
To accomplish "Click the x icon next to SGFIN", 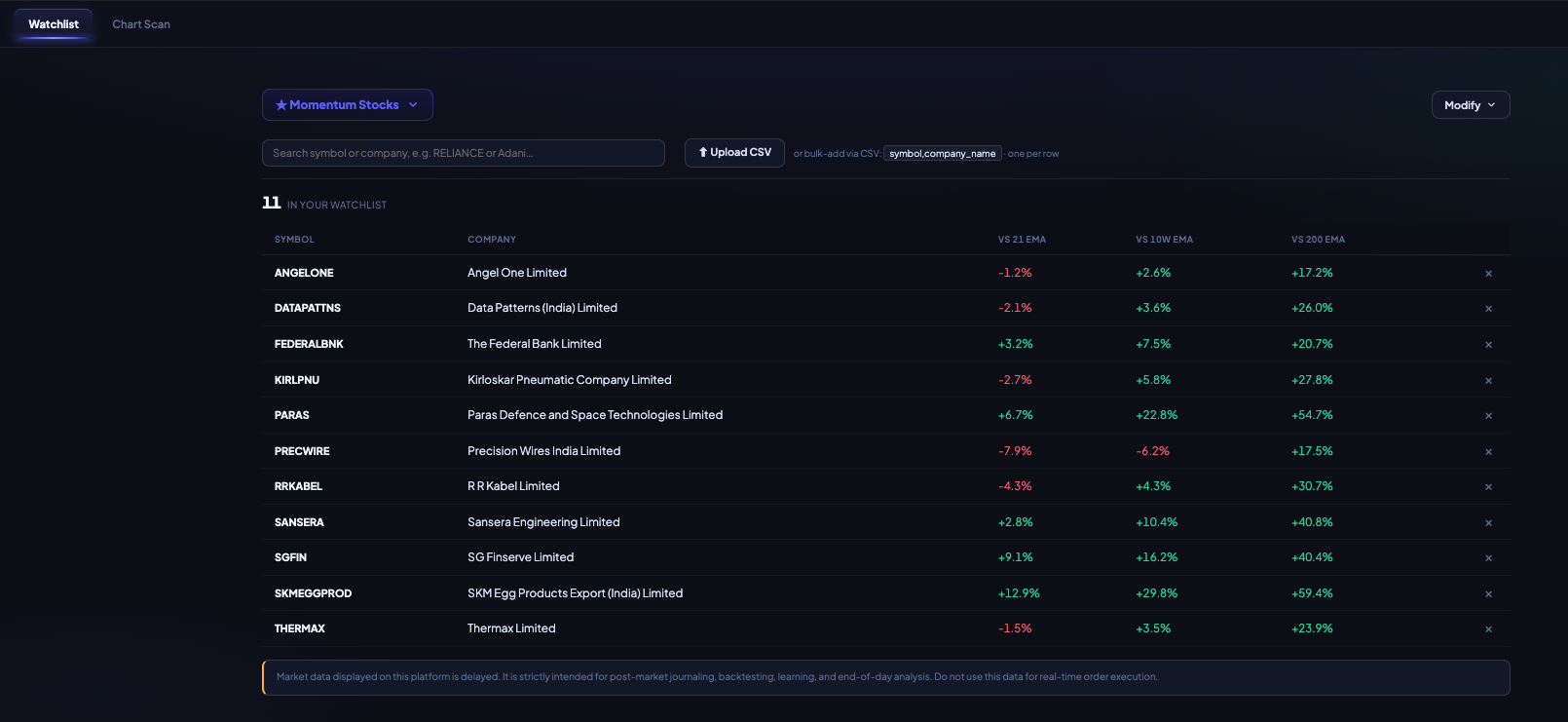I will pos(1488,558).
